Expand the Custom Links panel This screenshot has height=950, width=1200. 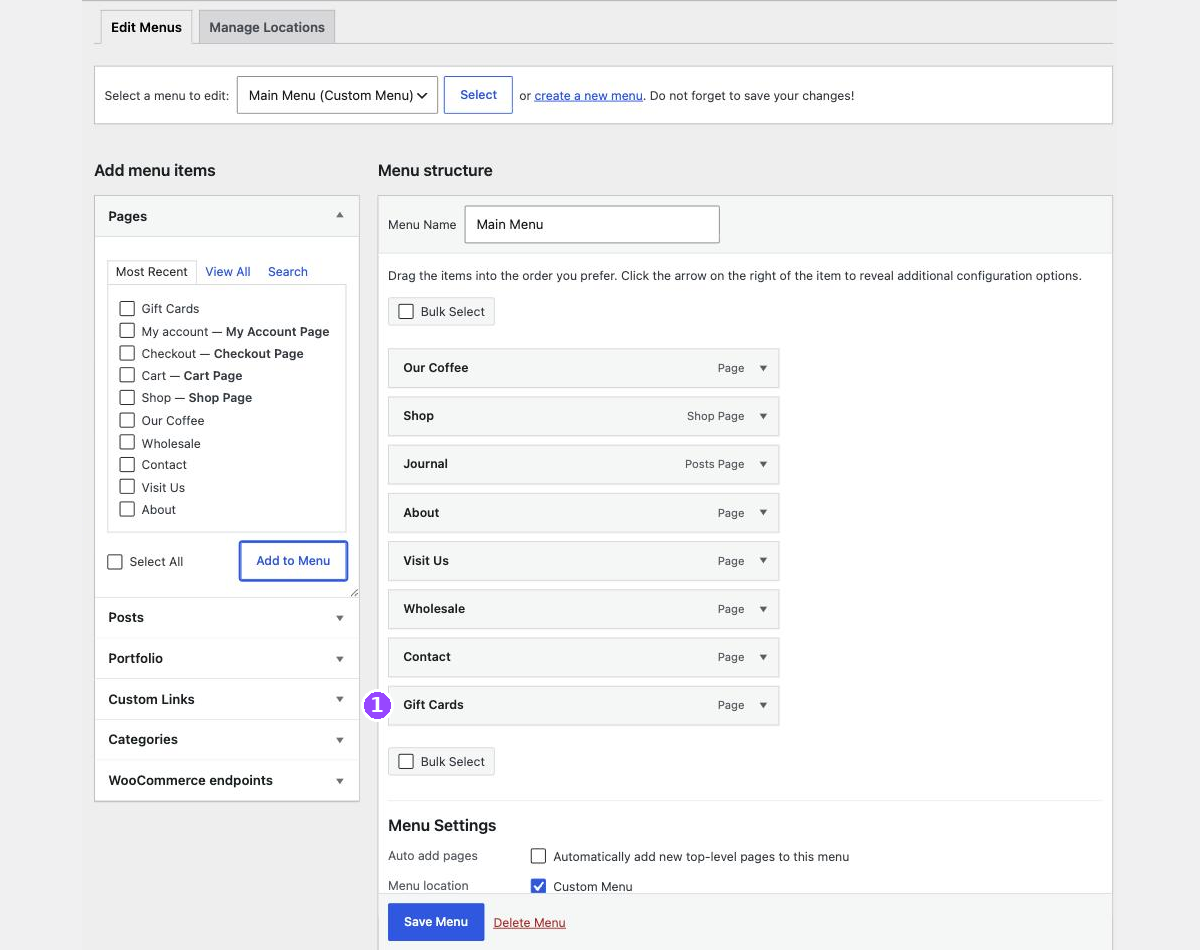(340, 700)
